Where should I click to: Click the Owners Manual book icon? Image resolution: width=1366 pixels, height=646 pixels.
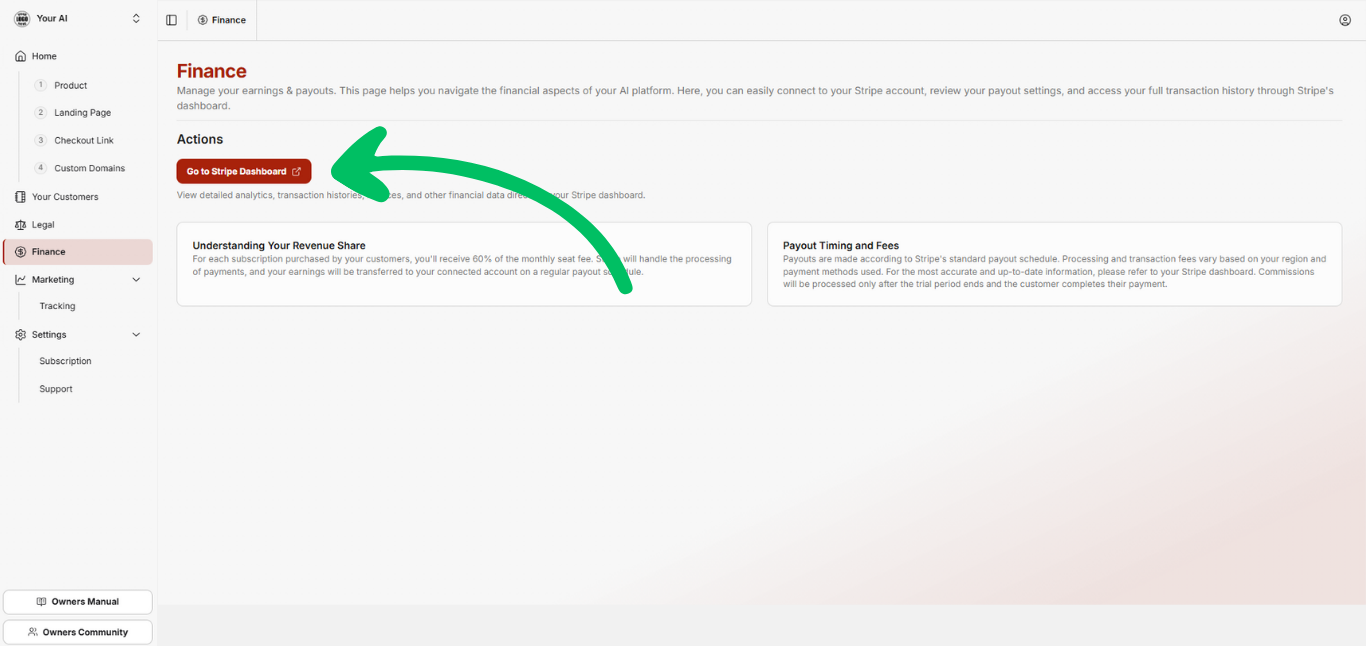tap(41, 602)
